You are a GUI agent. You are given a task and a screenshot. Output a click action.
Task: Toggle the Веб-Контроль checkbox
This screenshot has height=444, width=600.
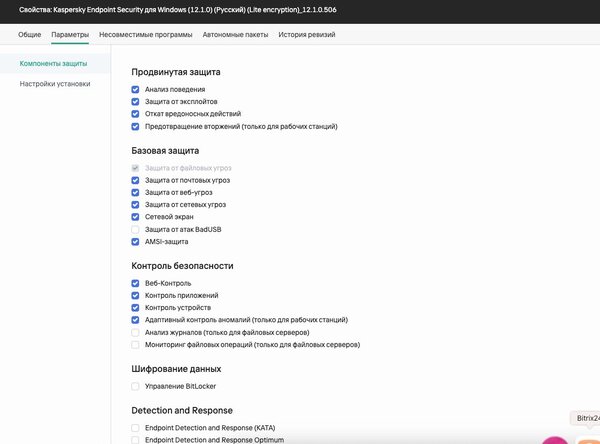click(135, 283)
